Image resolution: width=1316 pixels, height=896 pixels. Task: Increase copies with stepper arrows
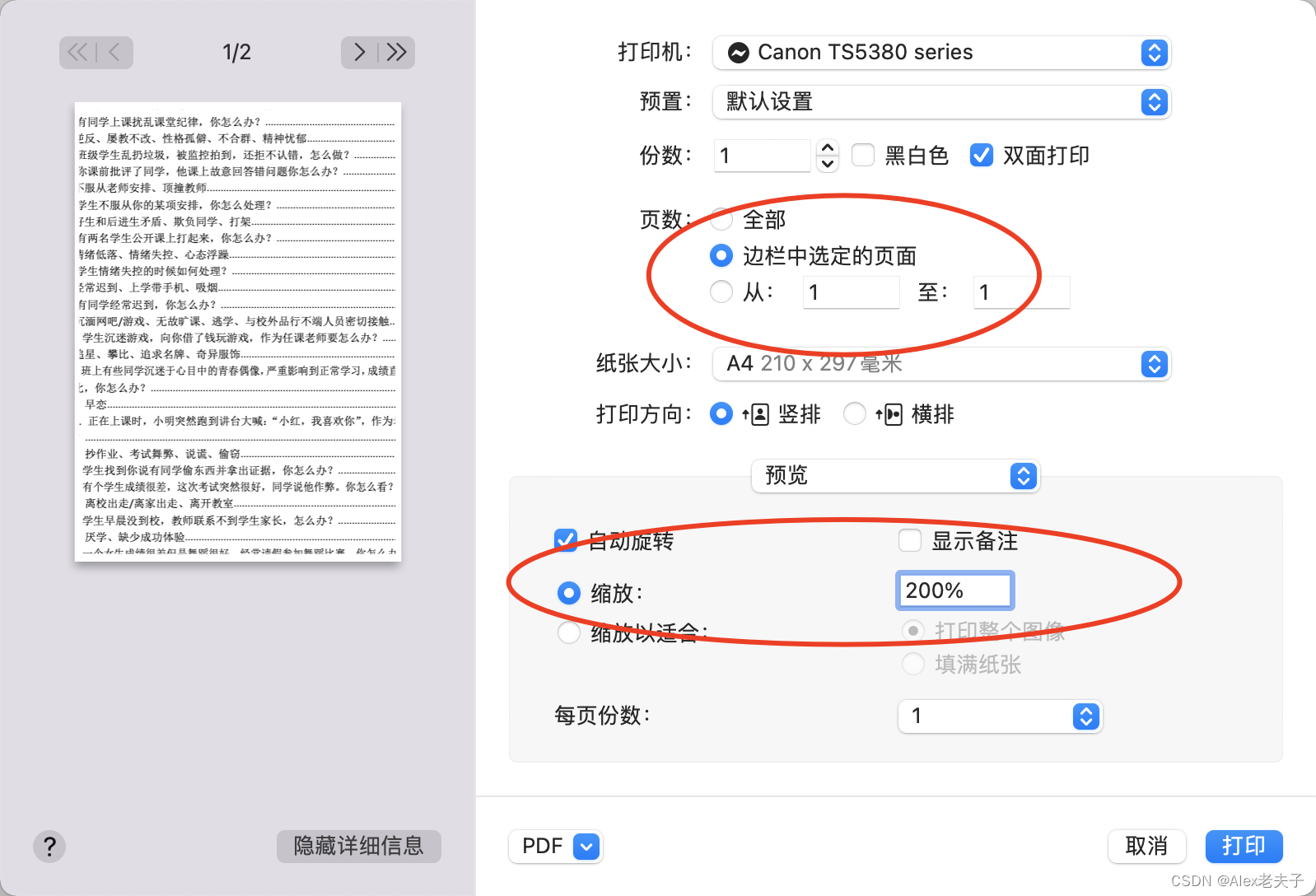tap(828, 148)
